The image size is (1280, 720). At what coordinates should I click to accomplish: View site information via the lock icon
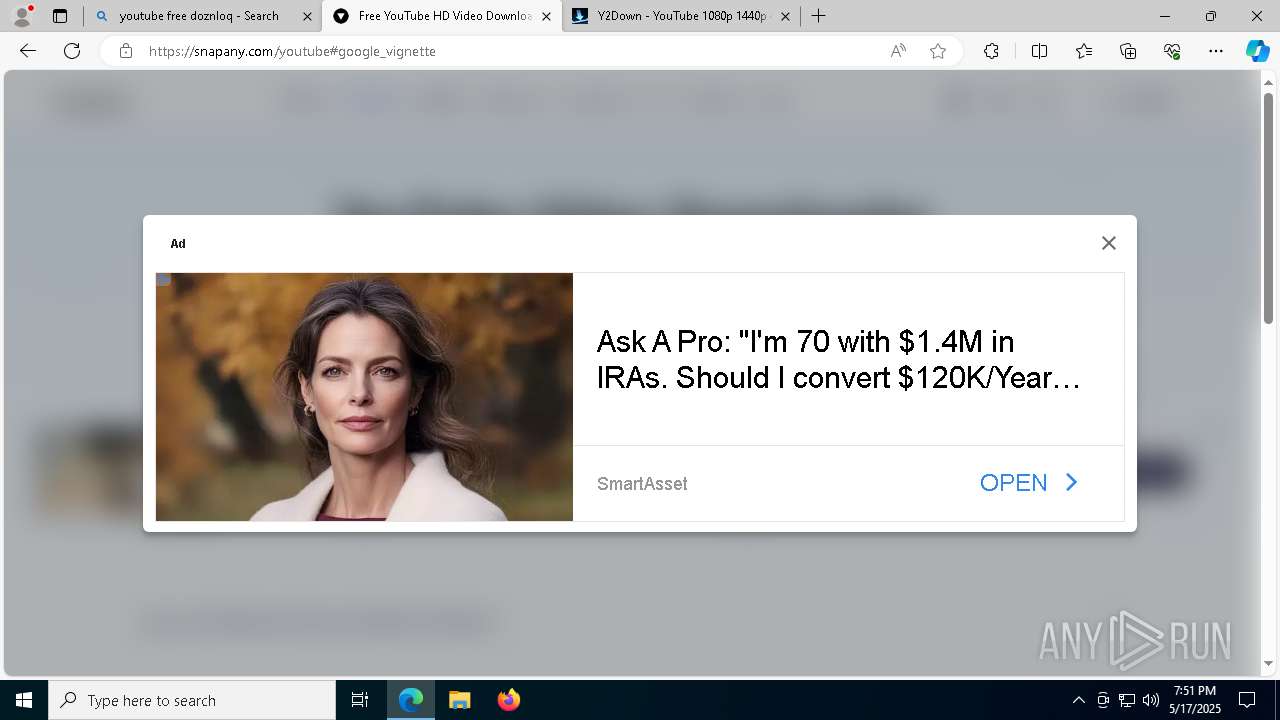click(126, 51)
